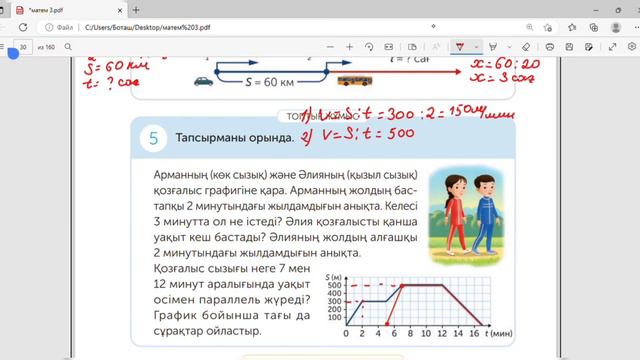Start Read aloud
The height and width of the screenshot is (360, 640).
tap(436, 47)
